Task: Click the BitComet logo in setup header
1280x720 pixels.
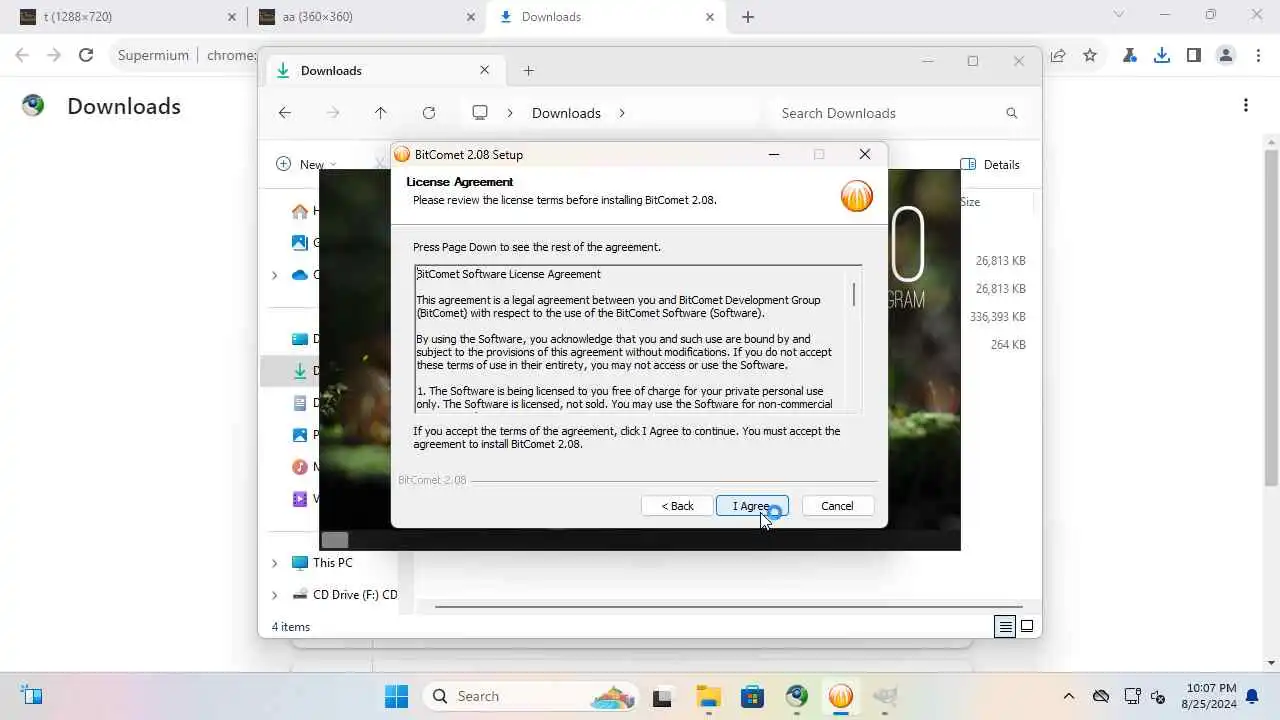Action: tap(857, 195)
